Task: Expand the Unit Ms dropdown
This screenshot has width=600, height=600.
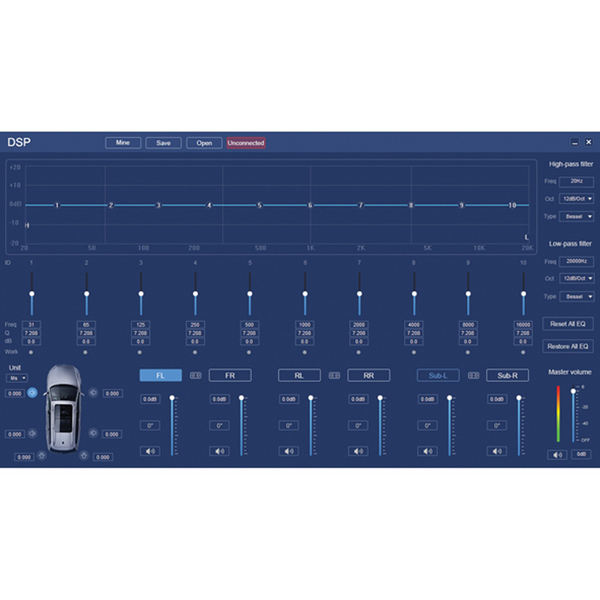Action: pos(17,378)
